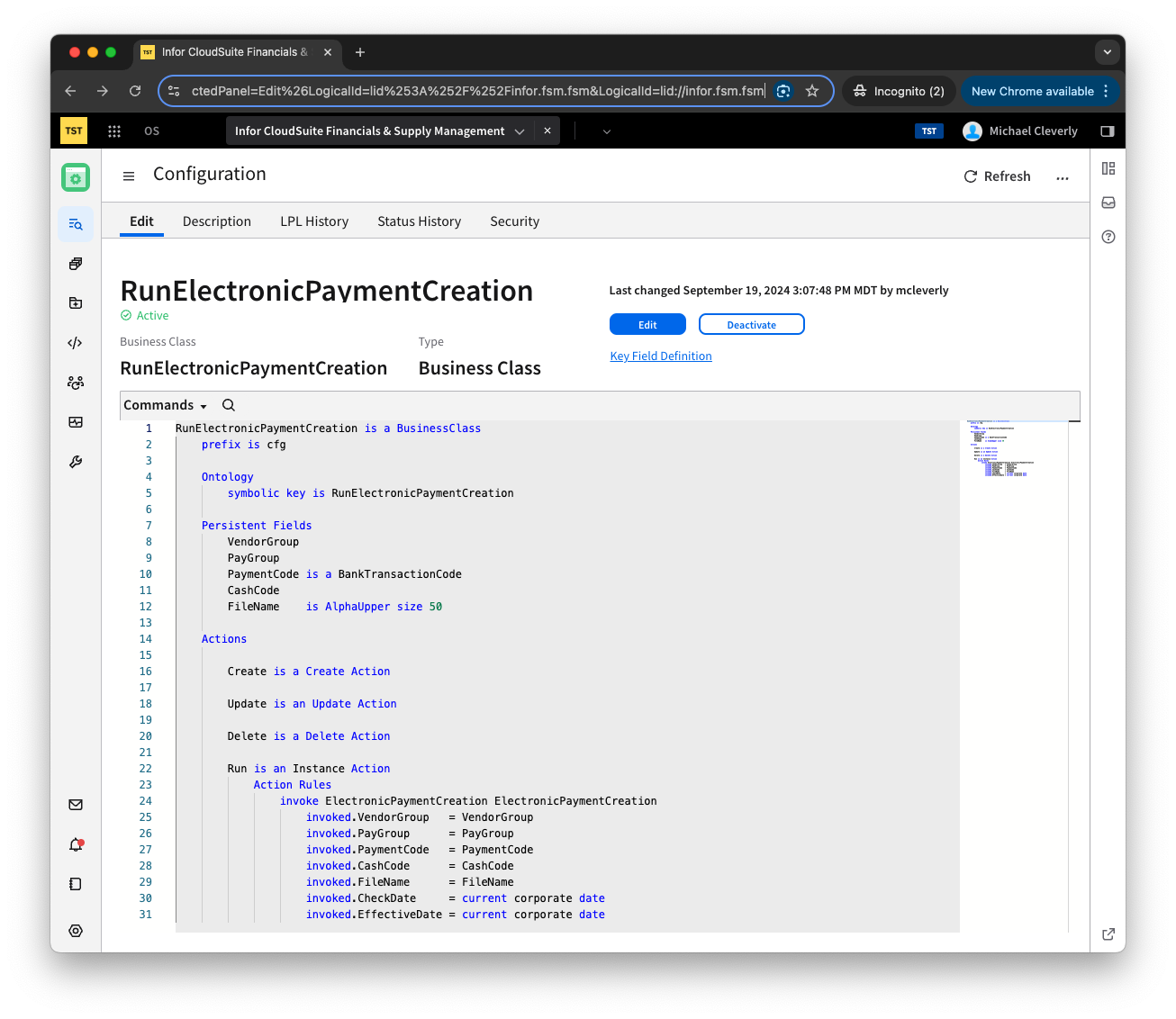Close the Infor CloudSuite browser tab
The height and width of the screenshot is (1019, 1176).
pyautogui.click(x=328, y=52)
